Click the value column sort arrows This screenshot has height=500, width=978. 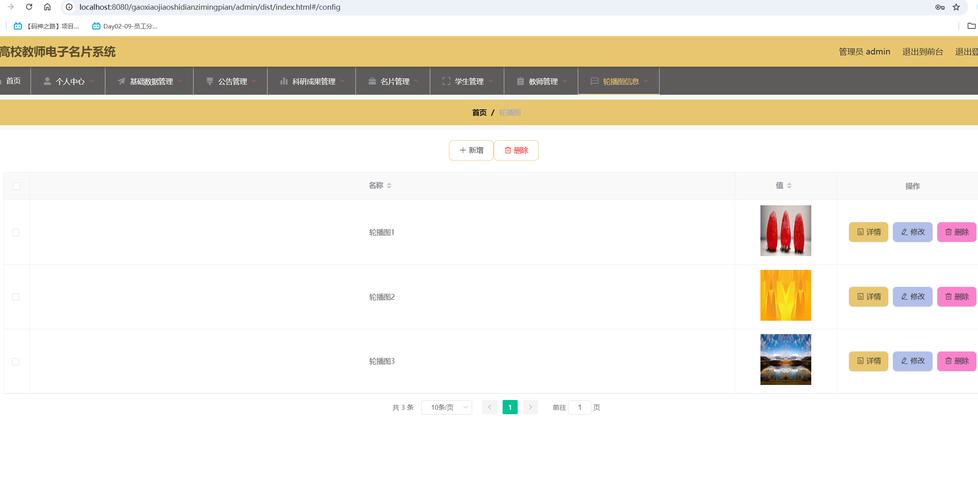pos(789,186)
